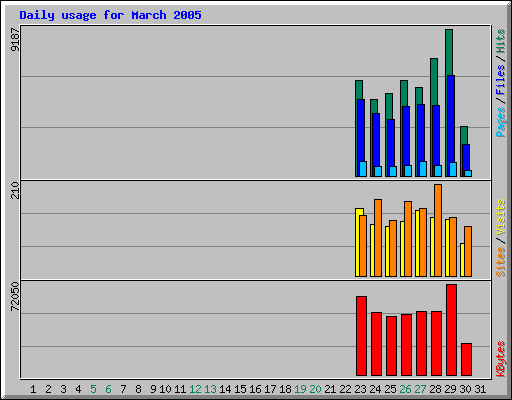The height and width of the screenshot is (400, 512).
Task: Click the green Hits legend label
Action: 500,41
